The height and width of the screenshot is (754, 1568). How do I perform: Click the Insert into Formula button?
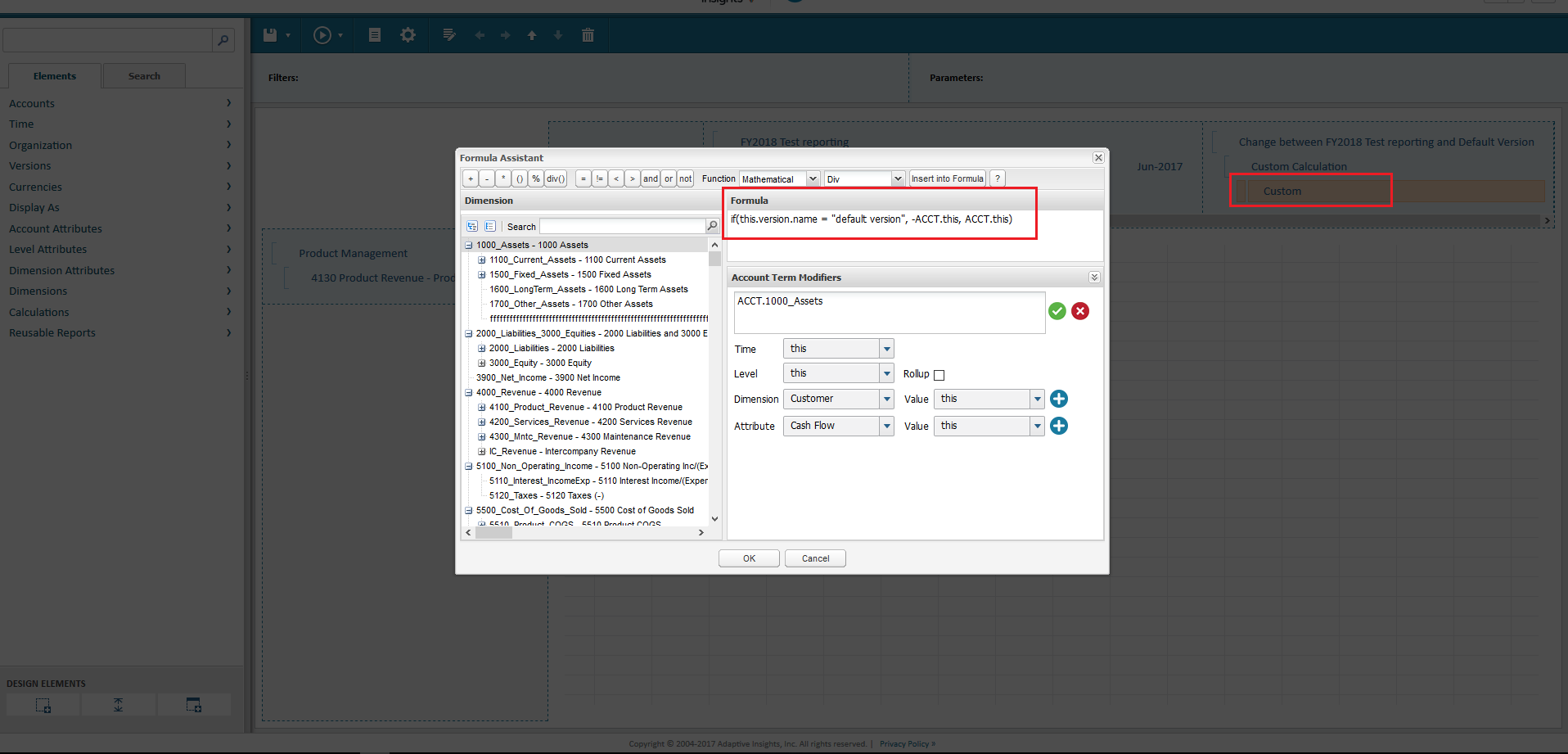[x=948, y=178]
